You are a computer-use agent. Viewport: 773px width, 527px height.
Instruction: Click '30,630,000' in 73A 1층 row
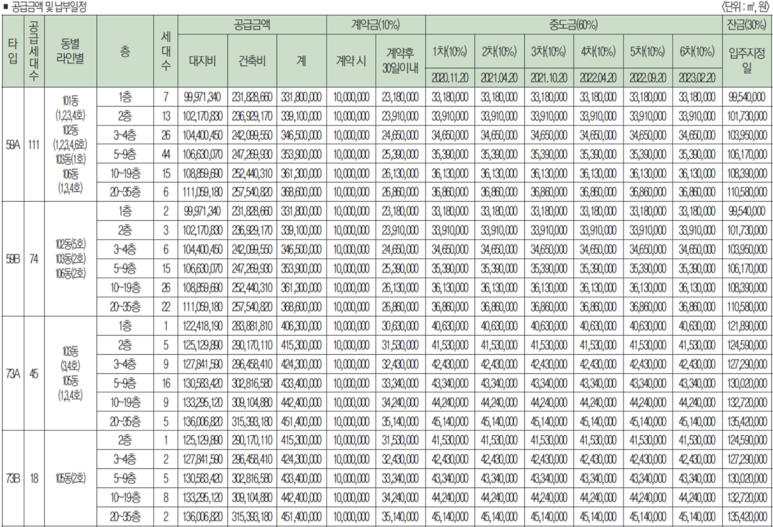coord(400,326)
